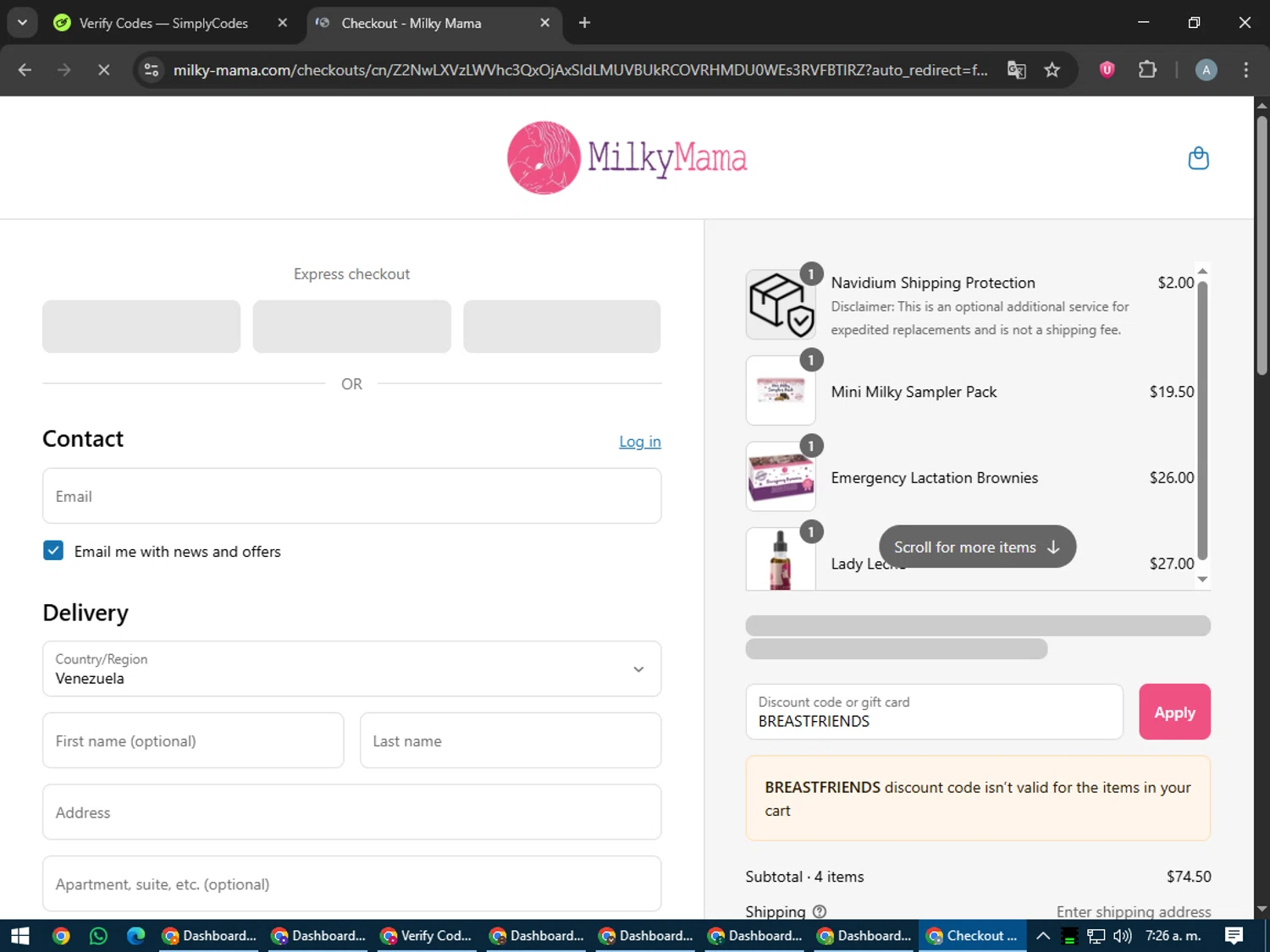This screenshot has width=1270, height=952.
Task: Click the Enter shipping address text
Action: [x=1134, y=911]
